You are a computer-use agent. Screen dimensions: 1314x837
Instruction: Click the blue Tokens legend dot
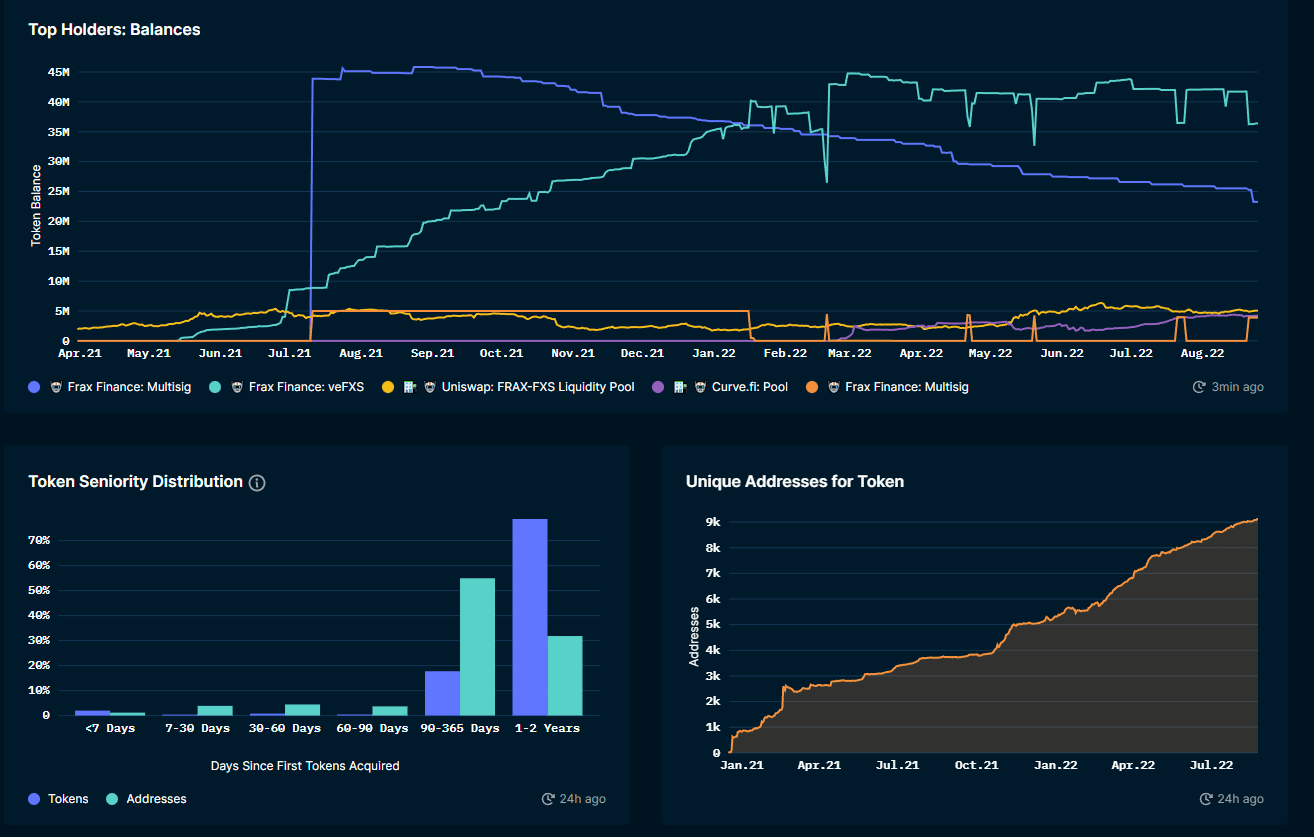click(x=34, y=799)
